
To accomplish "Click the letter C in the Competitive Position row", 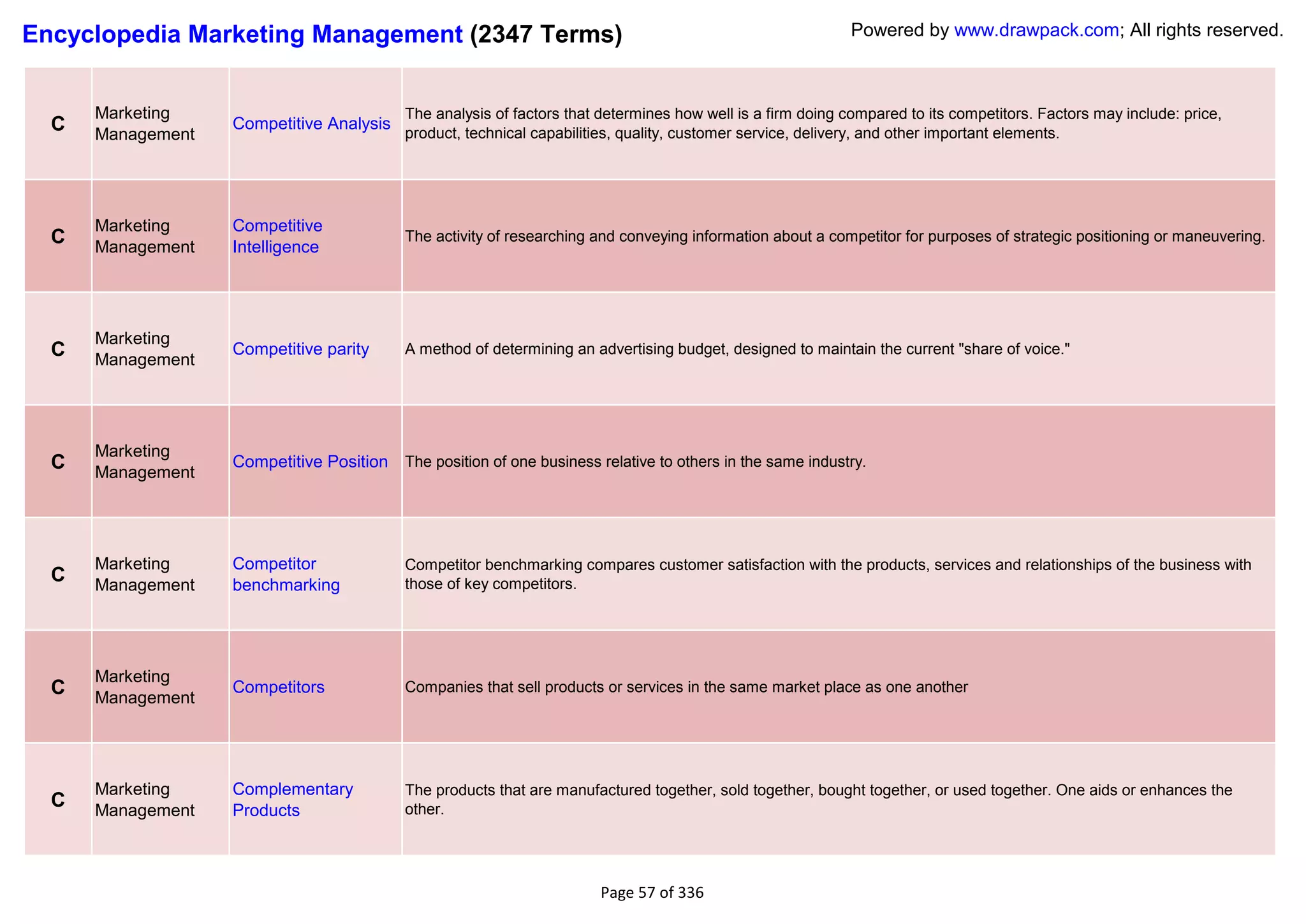I will pos(58,462).
